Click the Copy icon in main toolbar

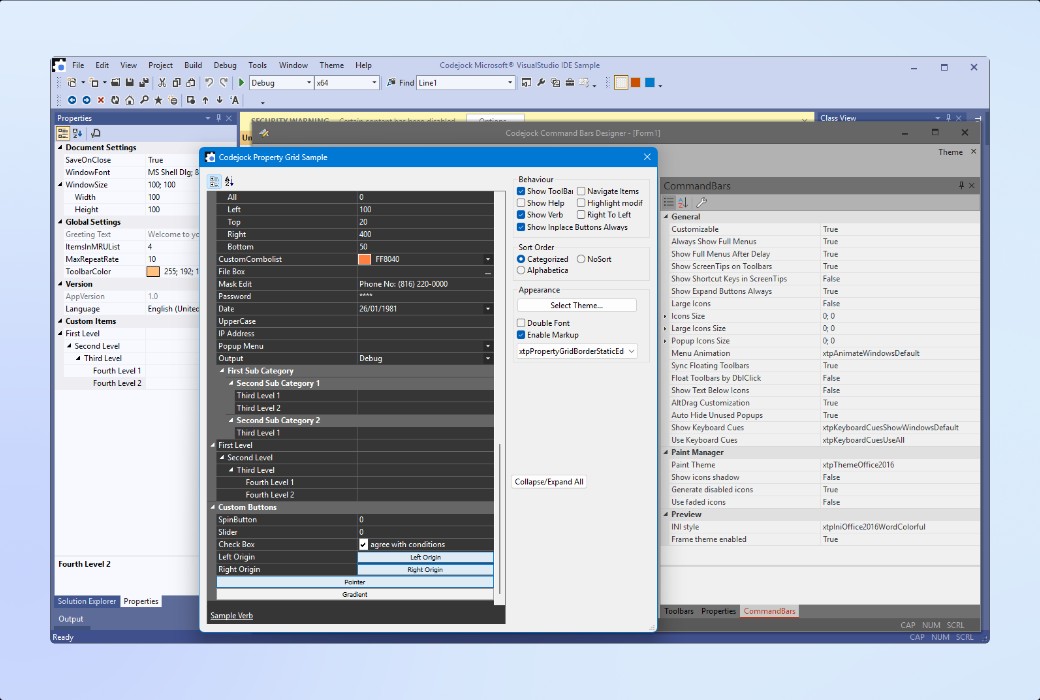click(x=176, y=83)
